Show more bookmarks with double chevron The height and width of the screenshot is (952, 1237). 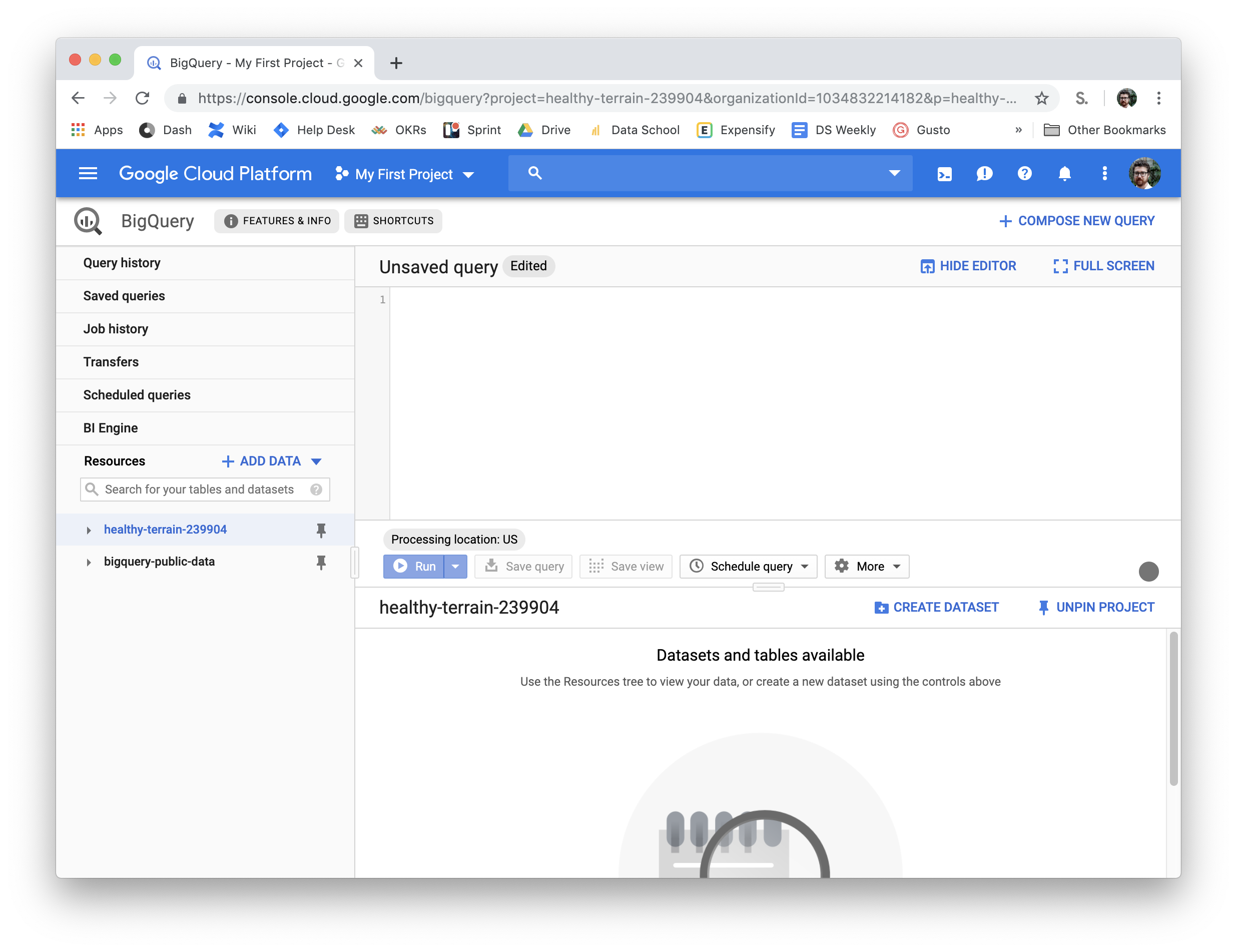tap(1018, 130)
